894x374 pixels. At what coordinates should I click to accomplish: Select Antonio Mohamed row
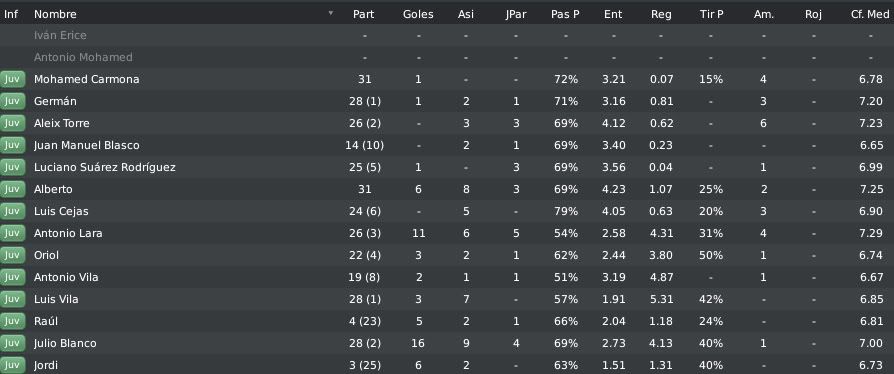[x=447, y=57]
